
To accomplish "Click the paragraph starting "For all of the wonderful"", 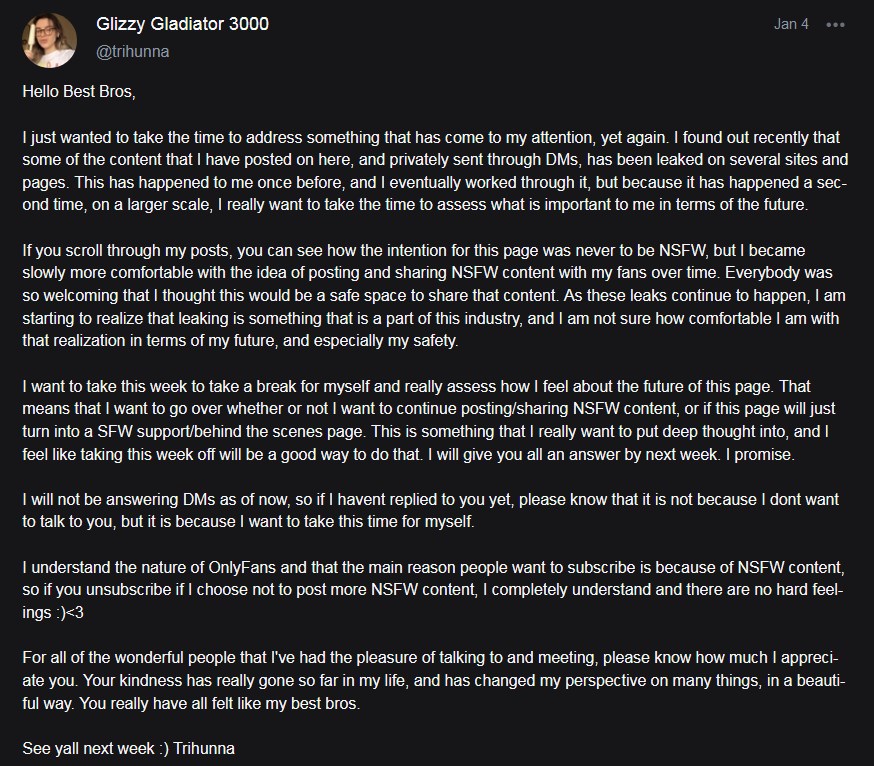I will 434,680.
